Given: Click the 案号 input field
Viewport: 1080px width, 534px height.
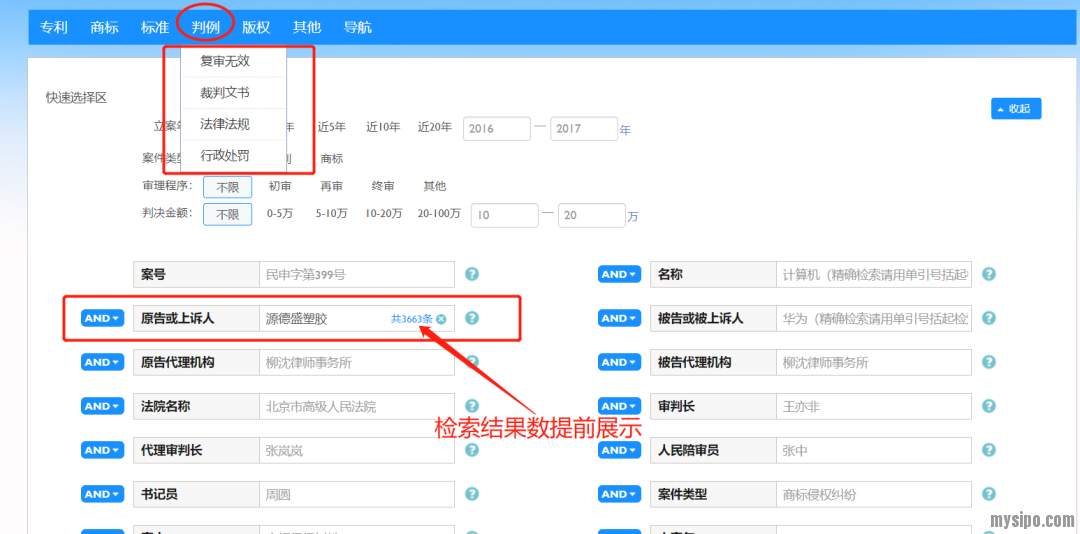Looking at the screenshot, I should 356,274.
